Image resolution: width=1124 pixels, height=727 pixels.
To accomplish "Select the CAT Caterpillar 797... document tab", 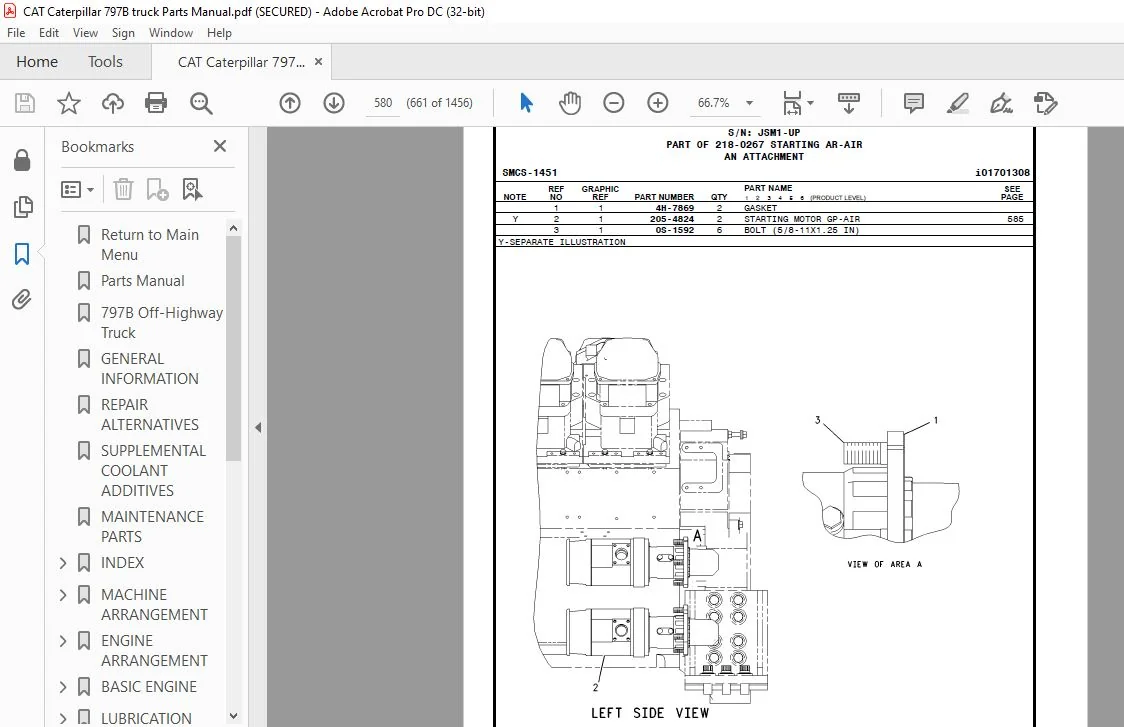I will pos(241,62).
